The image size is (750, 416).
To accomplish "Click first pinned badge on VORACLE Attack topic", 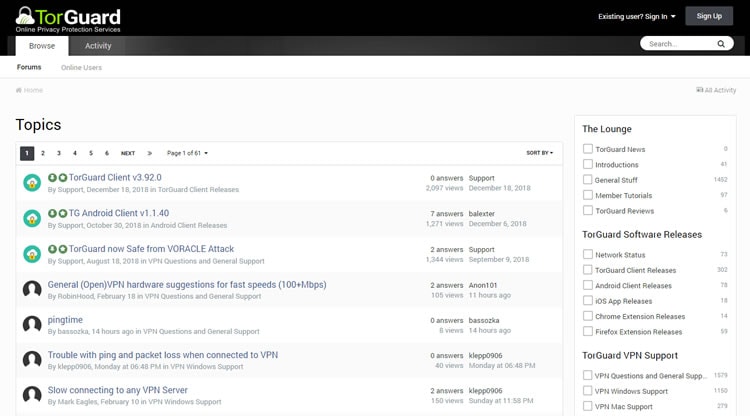I will click(x=52, y=249).
